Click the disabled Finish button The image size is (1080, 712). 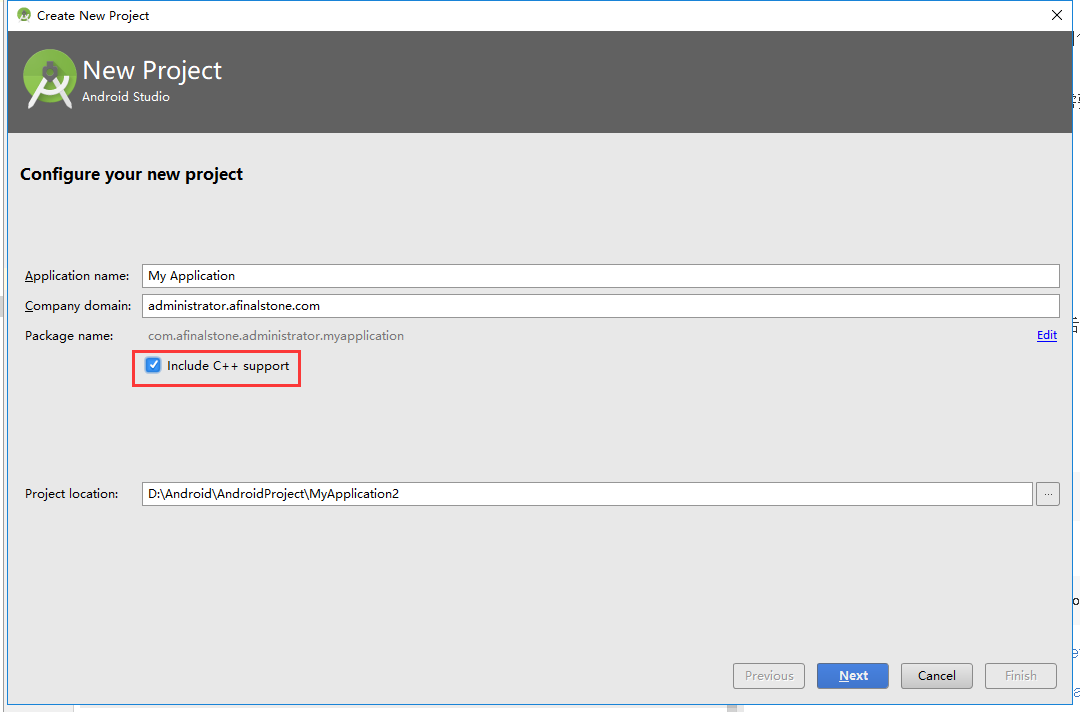pyautogui.click(x=1021, y=676)
